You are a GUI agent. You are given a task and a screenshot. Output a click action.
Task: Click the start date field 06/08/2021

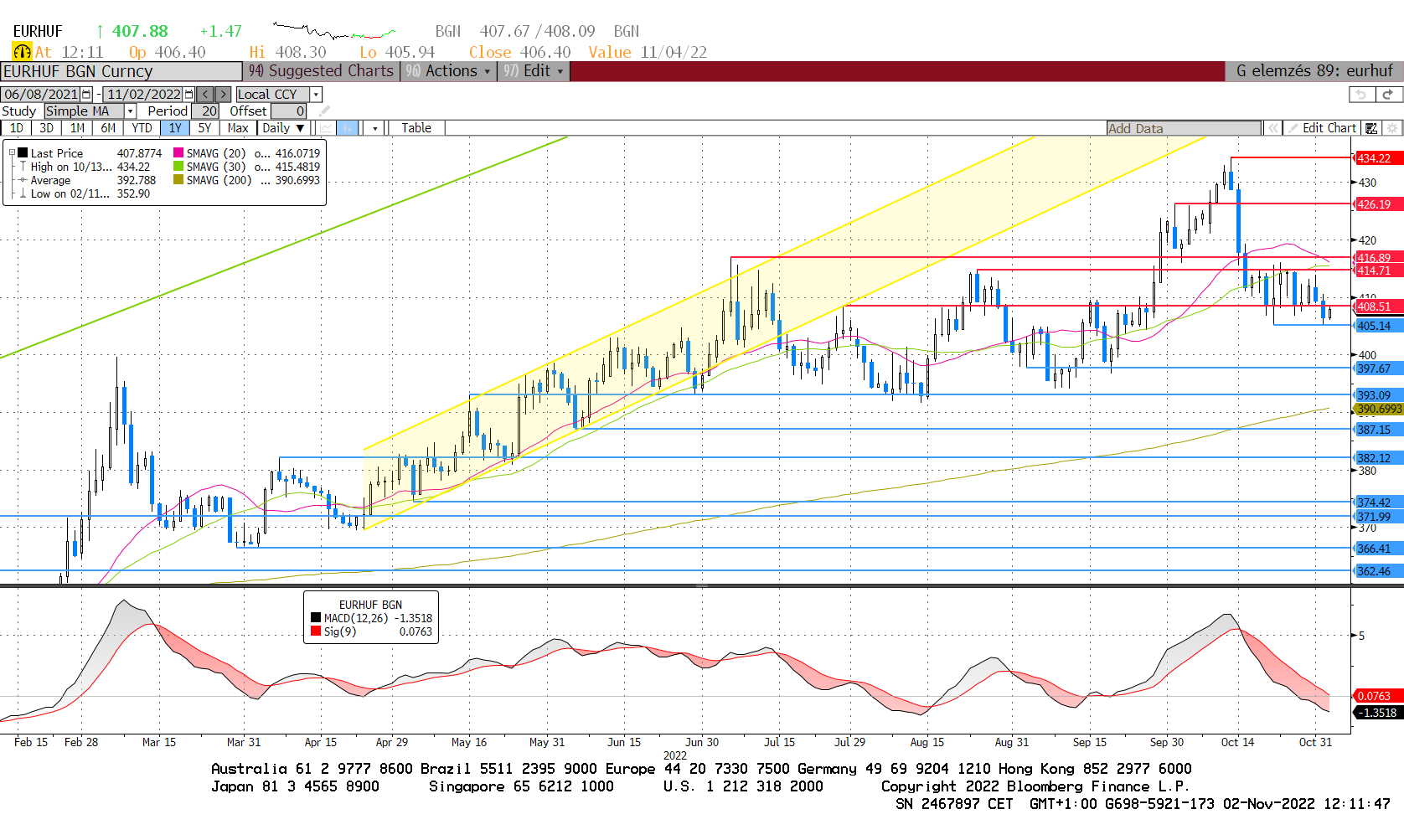pyautogui.click(x=41, y=95)
